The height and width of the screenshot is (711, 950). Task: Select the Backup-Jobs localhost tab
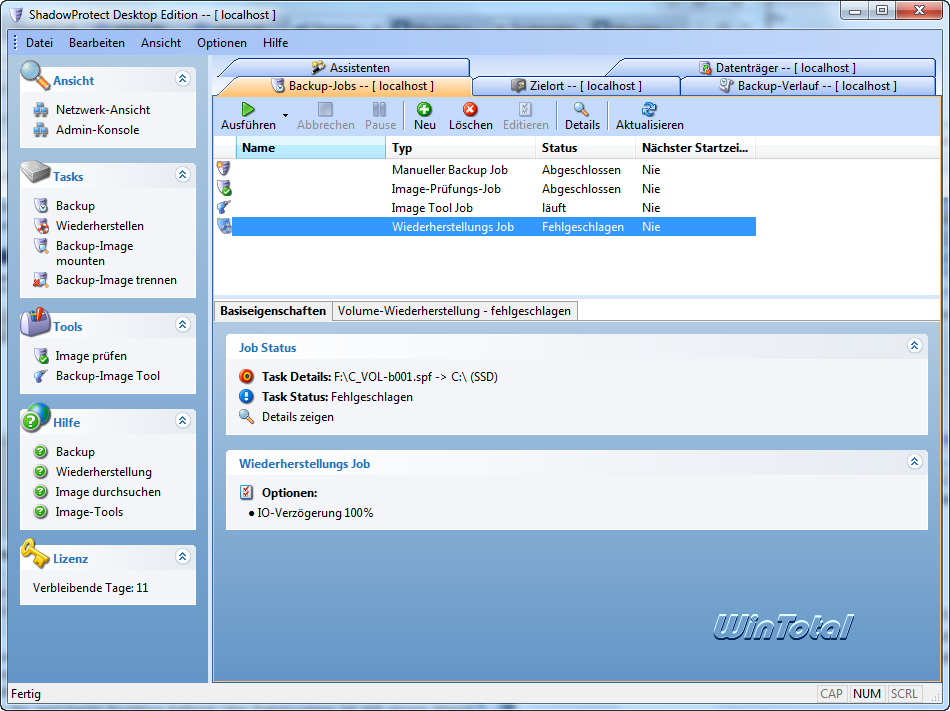[352, 86]
